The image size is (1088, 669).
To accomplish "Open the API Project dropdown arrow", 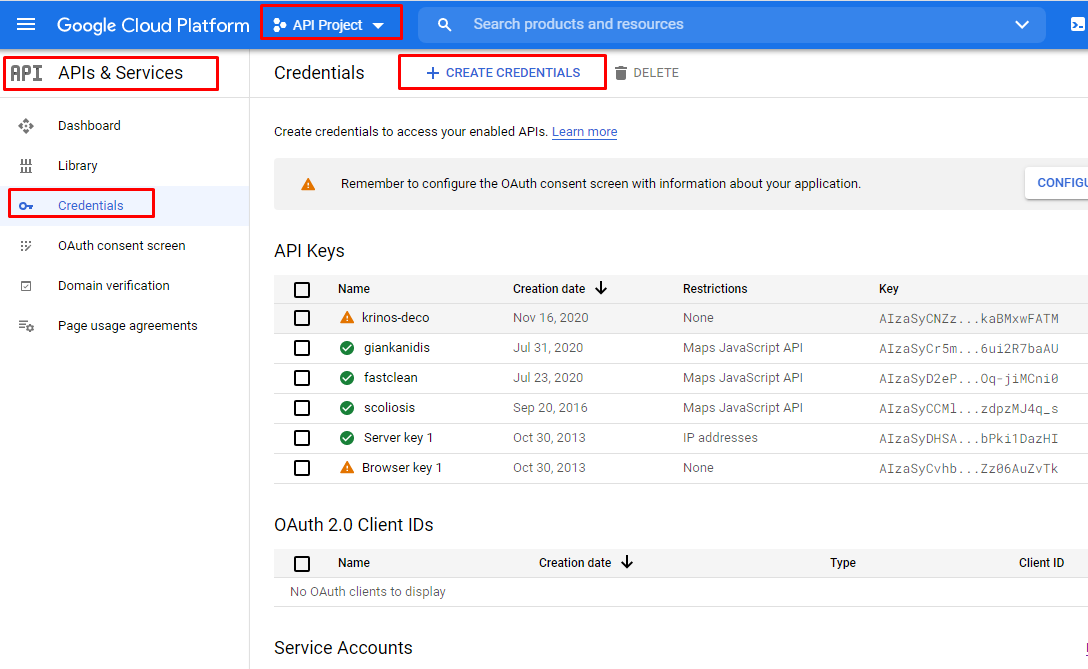I will tap(378, 26).
